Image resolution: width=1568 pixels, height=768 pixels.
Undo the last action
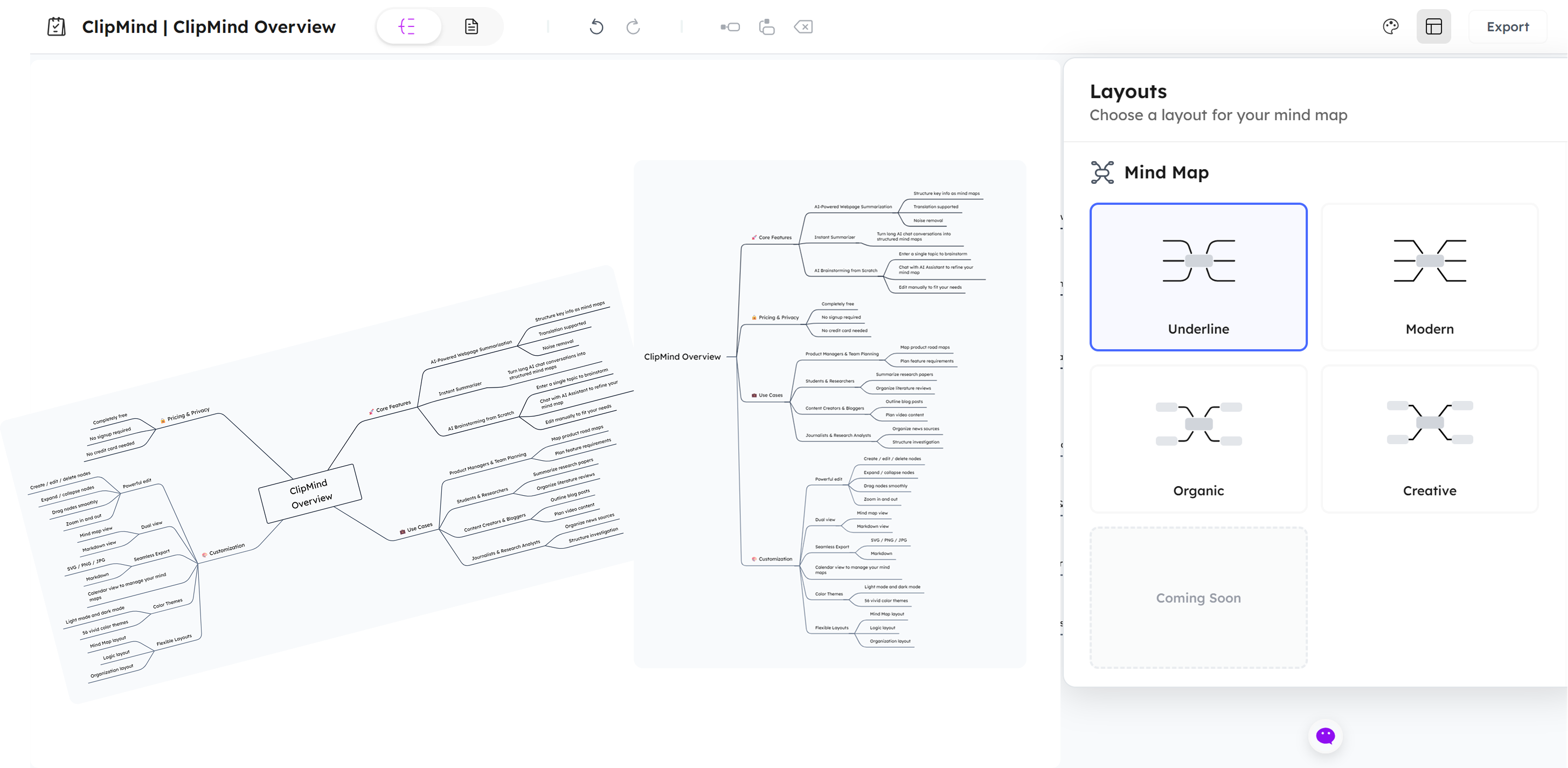tap(596, 27)
